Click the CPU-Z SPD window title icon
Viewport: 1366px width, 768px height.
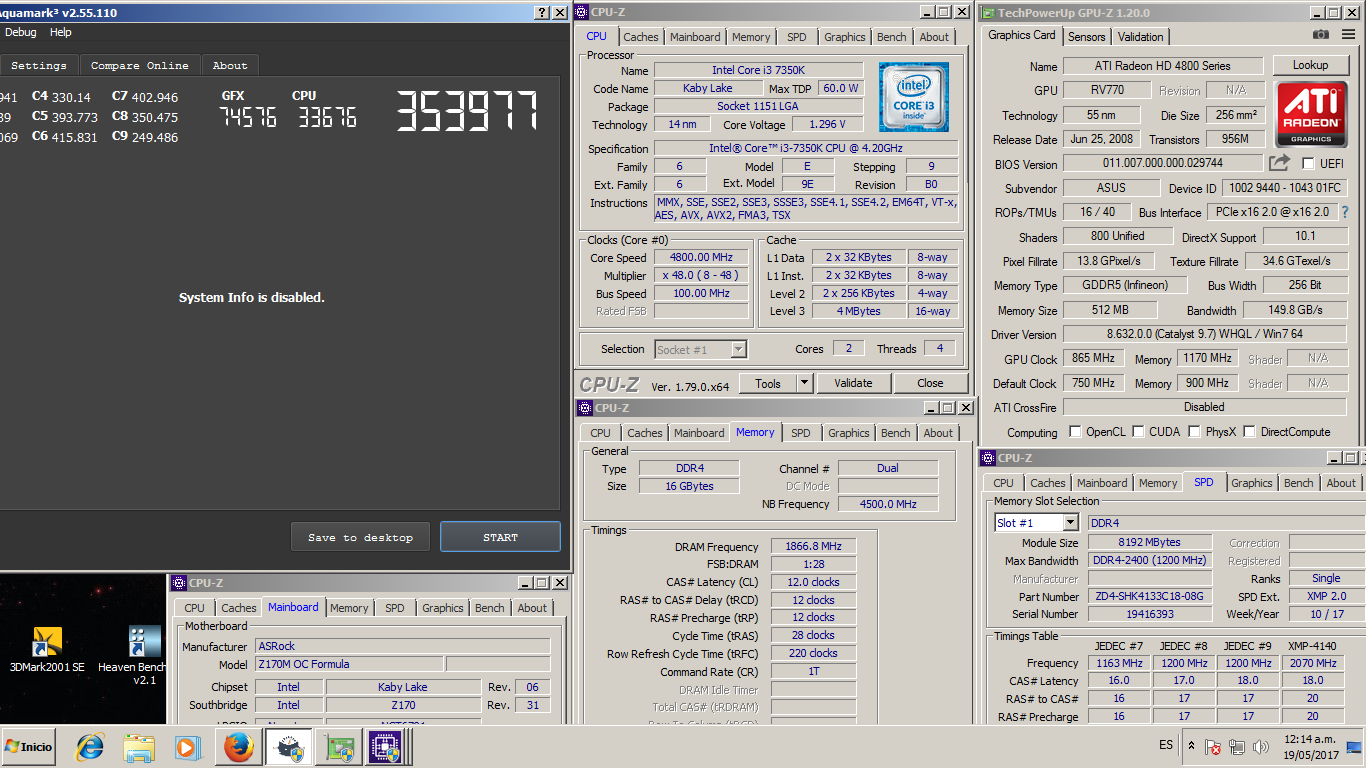pos(989,458)
